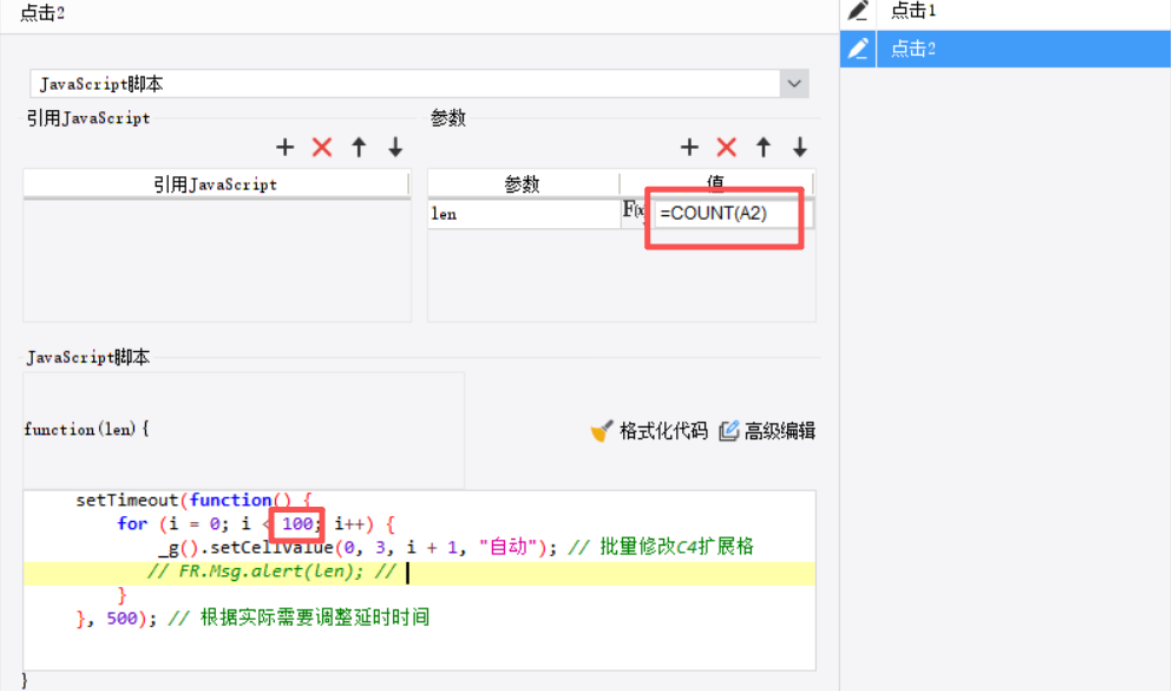Click the 500 delay value in code

coord(122,619)
